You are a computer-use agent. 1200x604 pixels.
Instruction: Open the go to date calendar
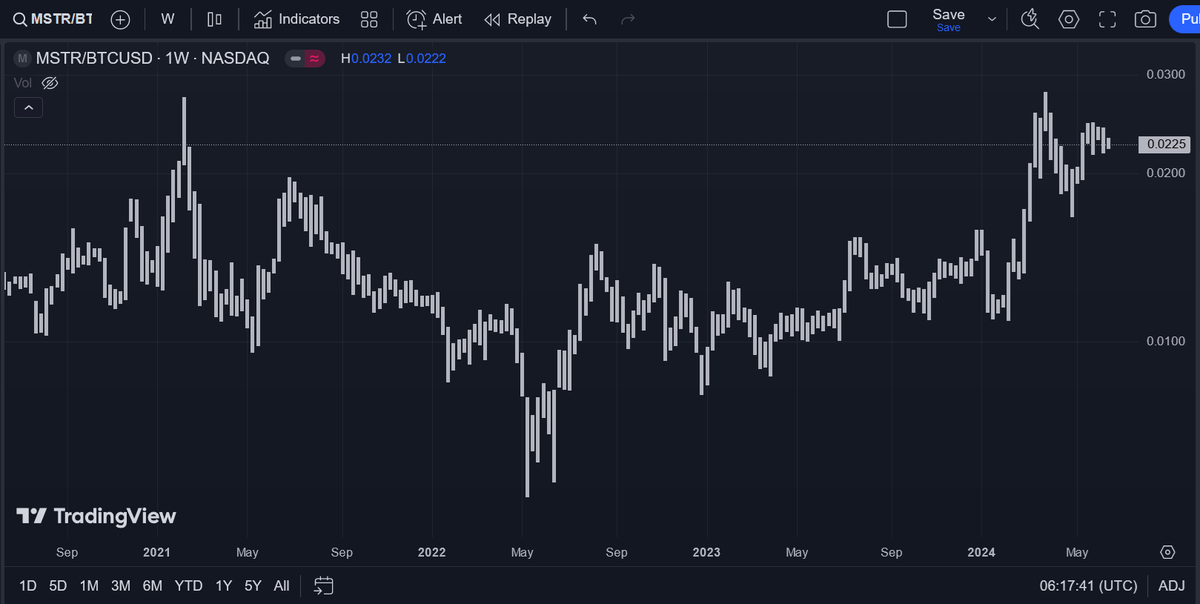pos(323,585)
